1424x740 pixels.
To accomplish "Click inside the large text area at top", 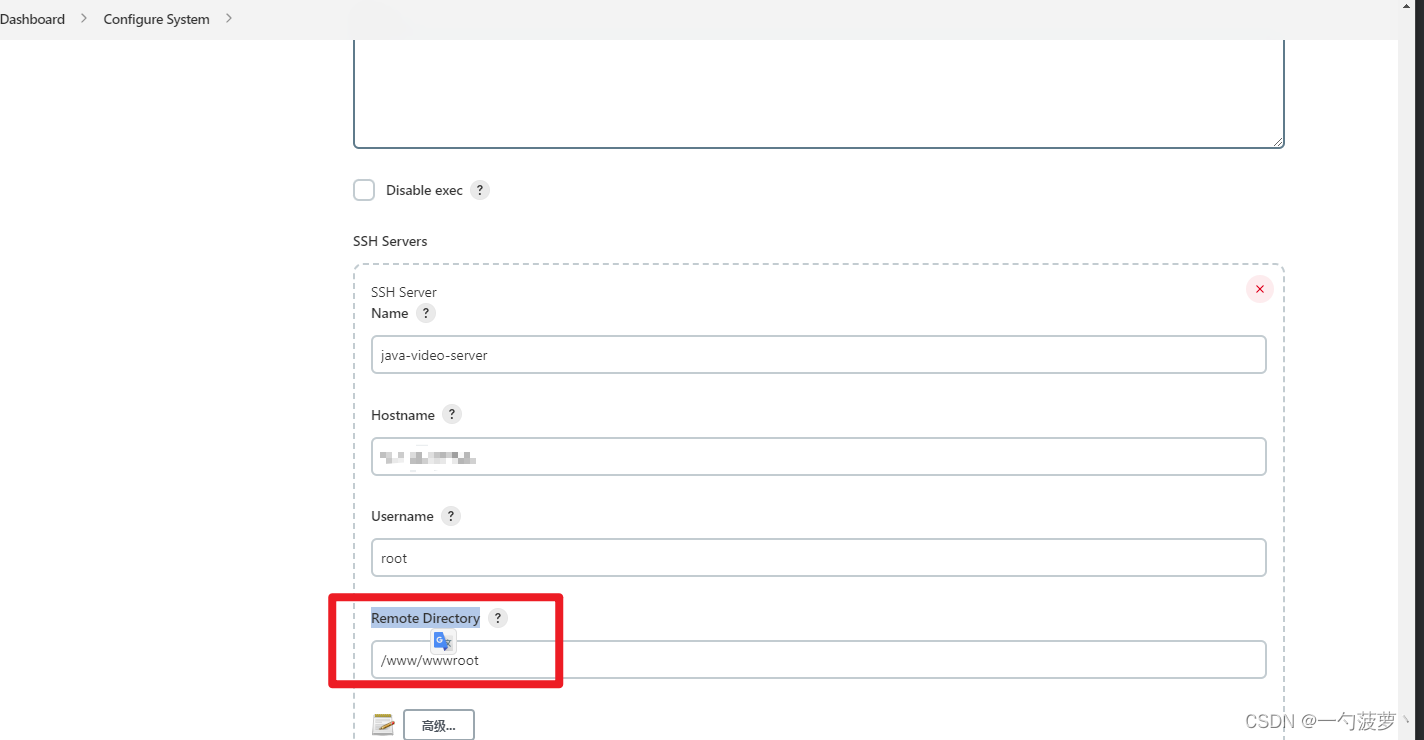I will (819, 92).
